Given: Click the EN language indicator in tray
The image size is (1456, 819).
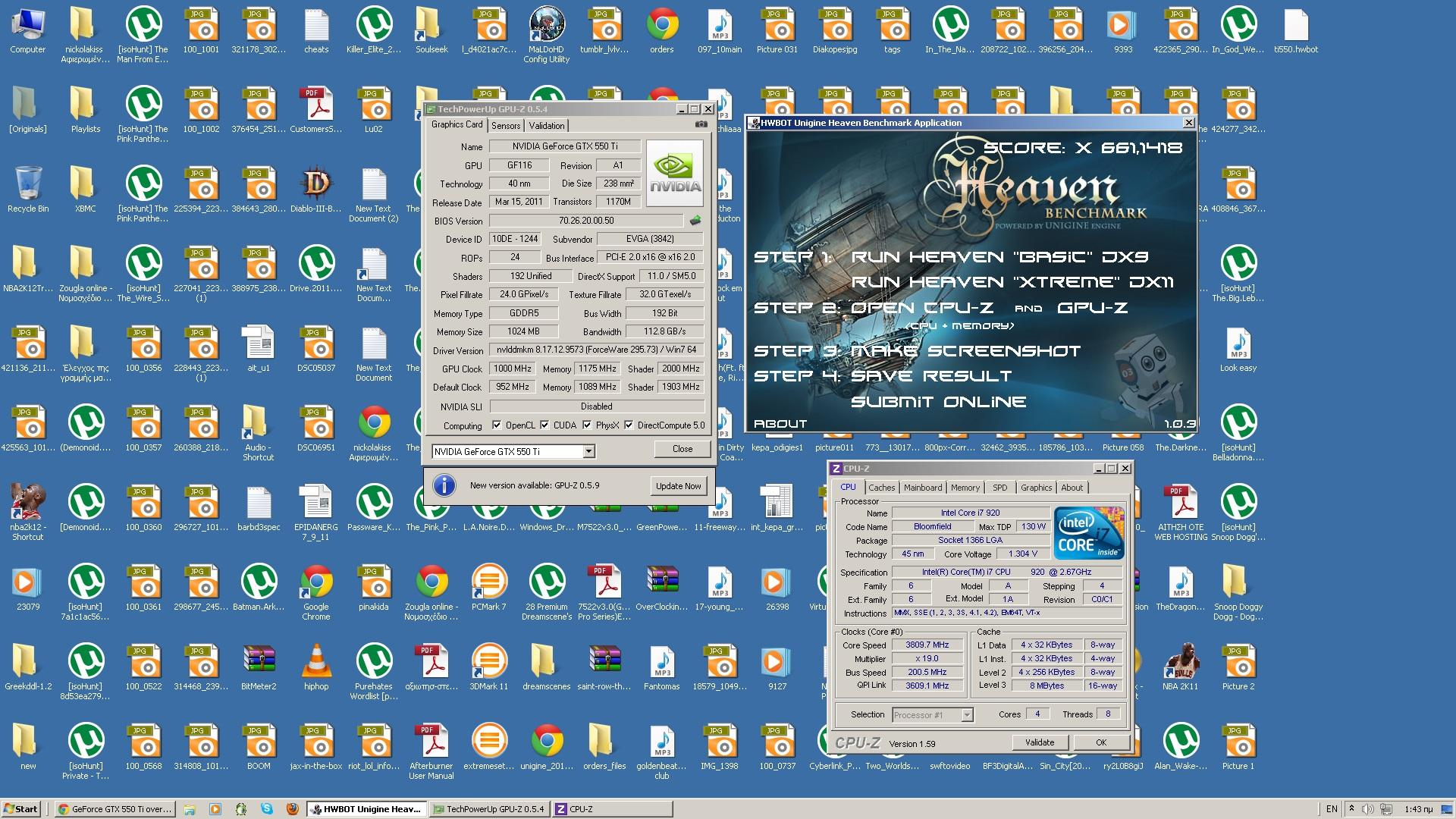Looking at the screenshot, I should pyautogui.click(x=1332, y=809).
